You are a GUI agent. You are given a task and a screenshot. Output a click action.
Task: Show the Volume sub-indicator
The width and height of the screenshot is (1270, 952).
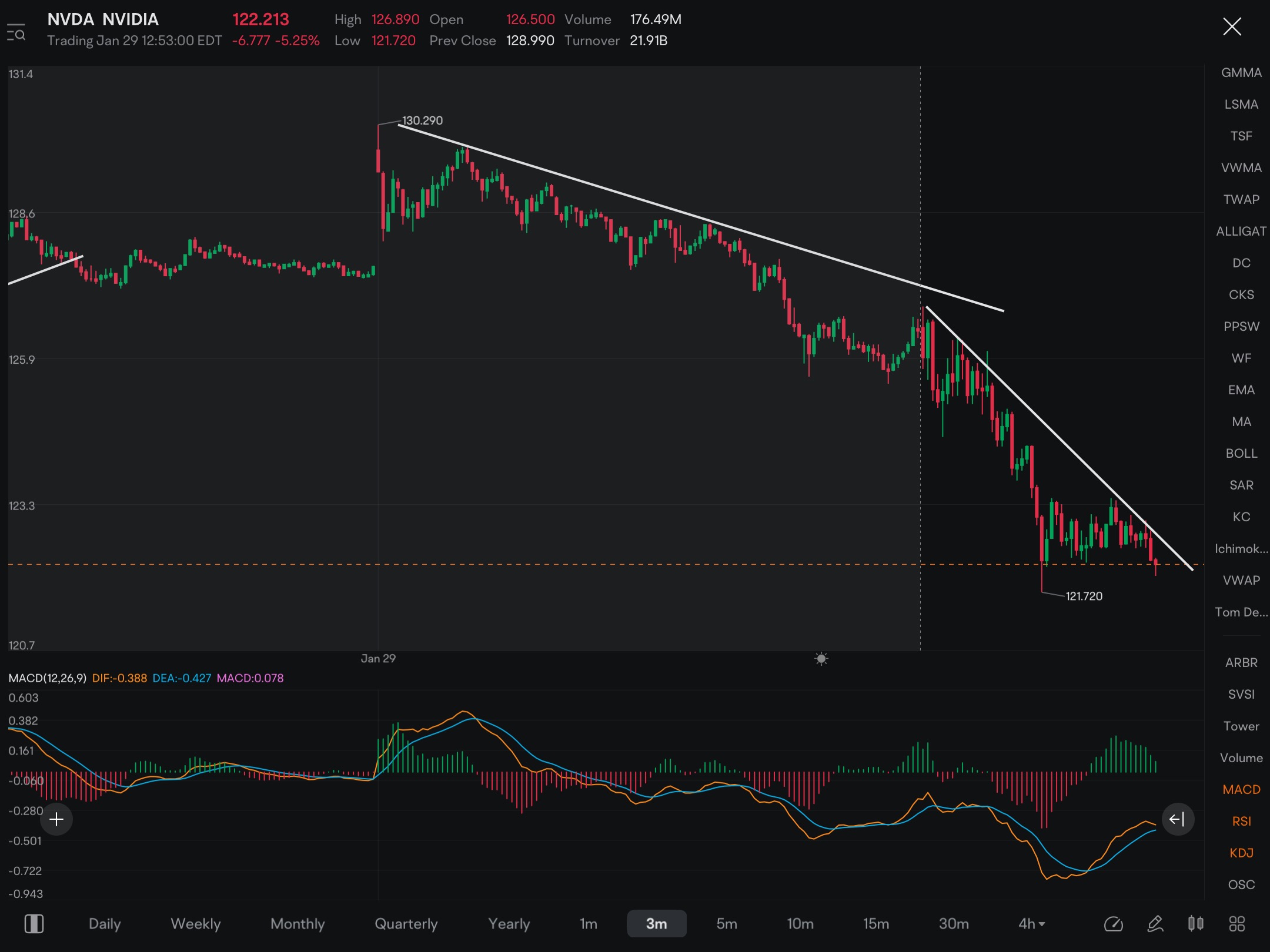coord(1241,758)
